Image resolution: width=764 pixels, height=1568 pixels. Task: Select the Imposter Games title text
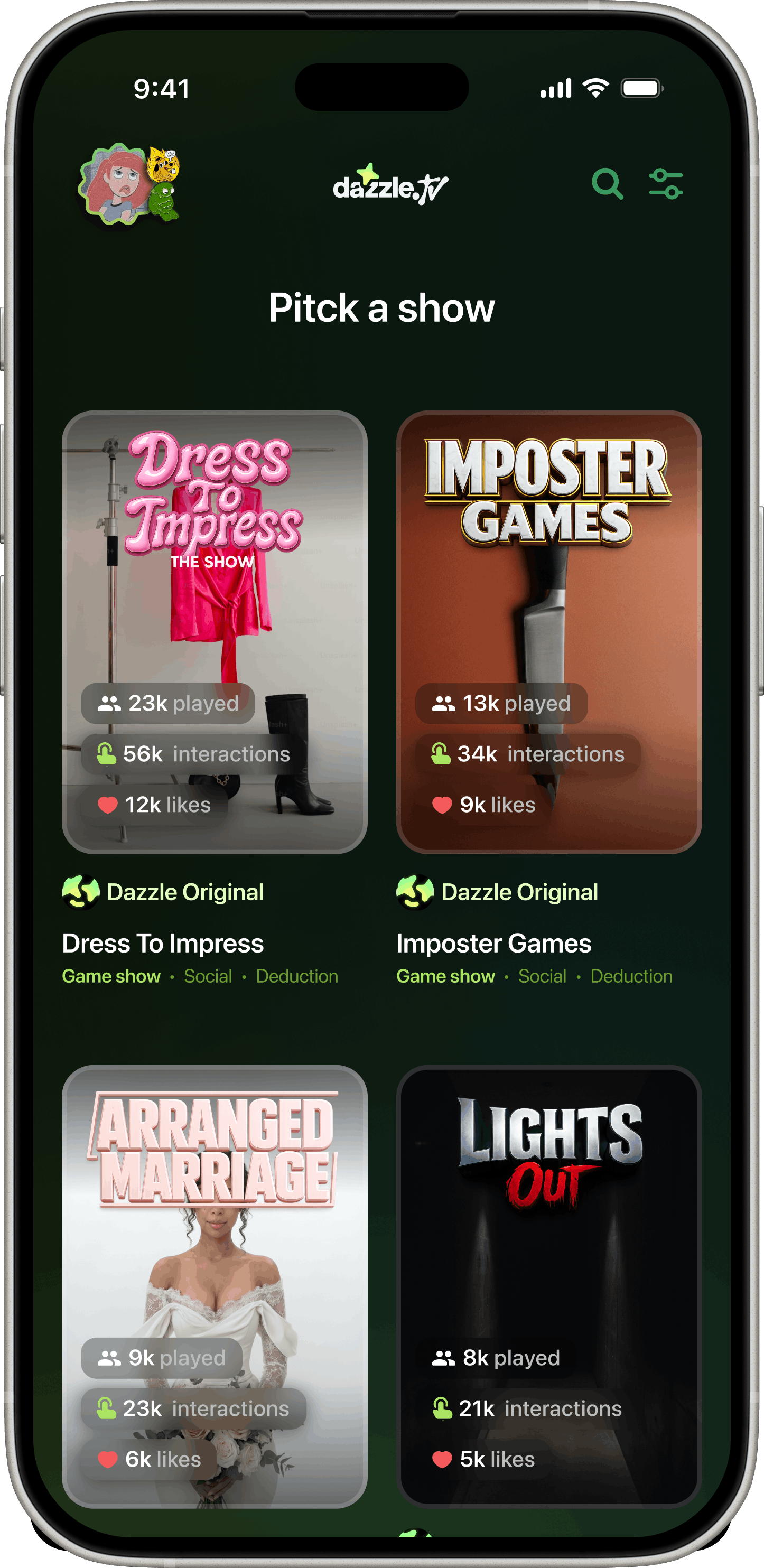(x=493, y=944)
